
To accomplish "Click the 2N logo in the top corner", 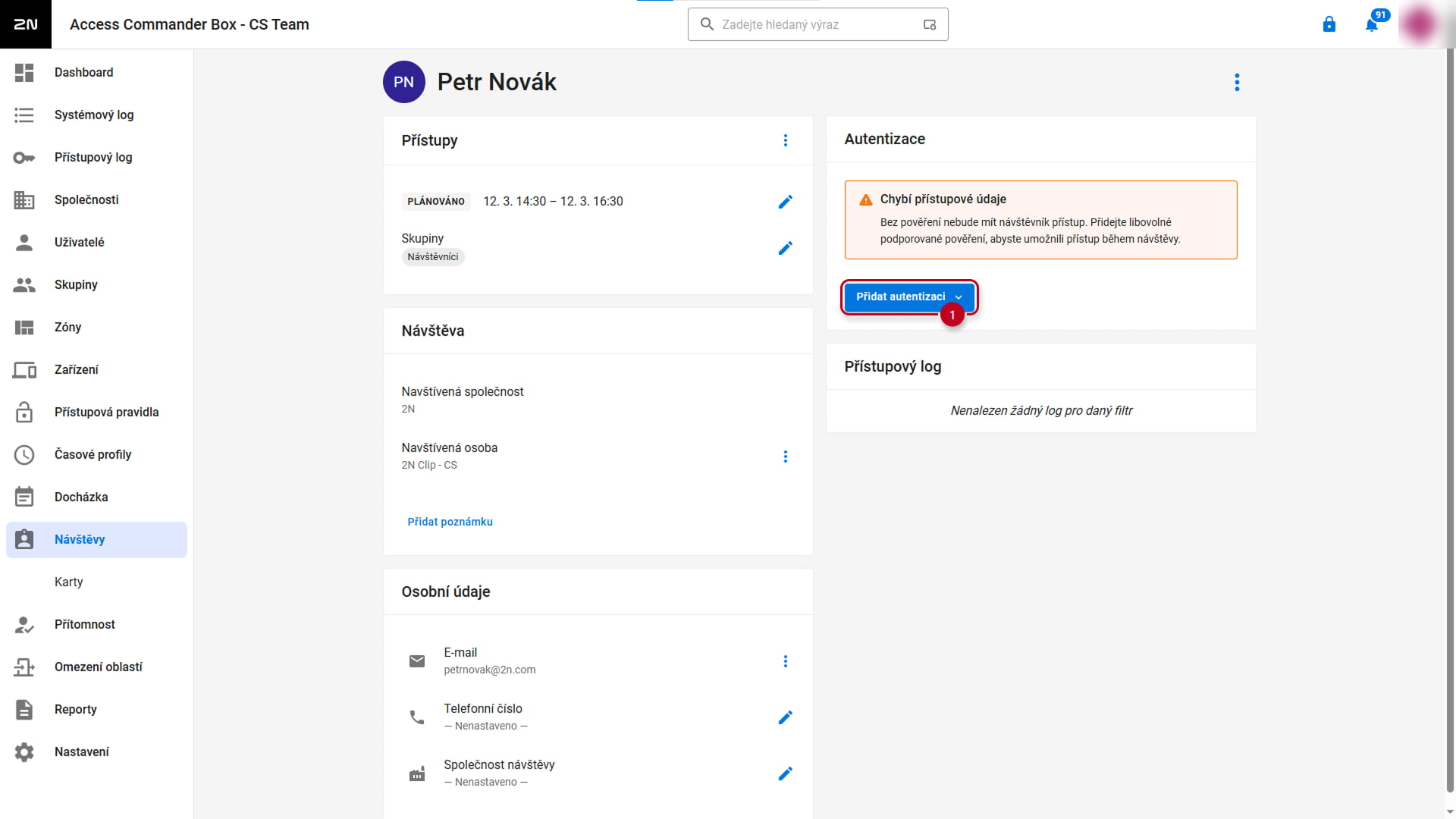I will click(26, 24).
